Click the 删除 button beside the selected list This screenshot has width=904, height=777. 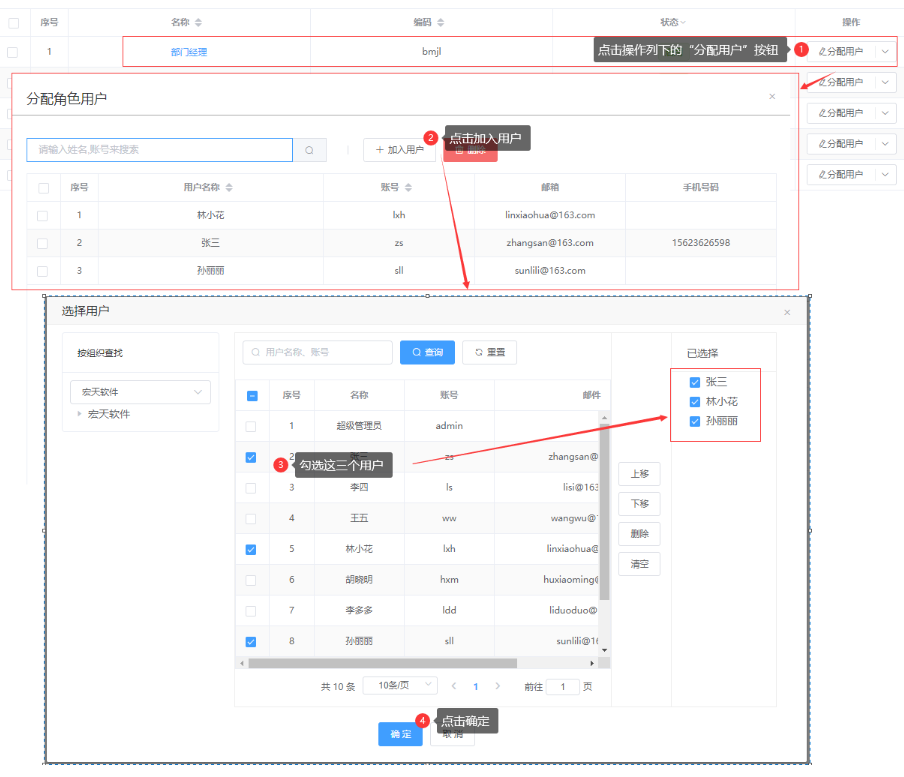[x=639, y=534]
